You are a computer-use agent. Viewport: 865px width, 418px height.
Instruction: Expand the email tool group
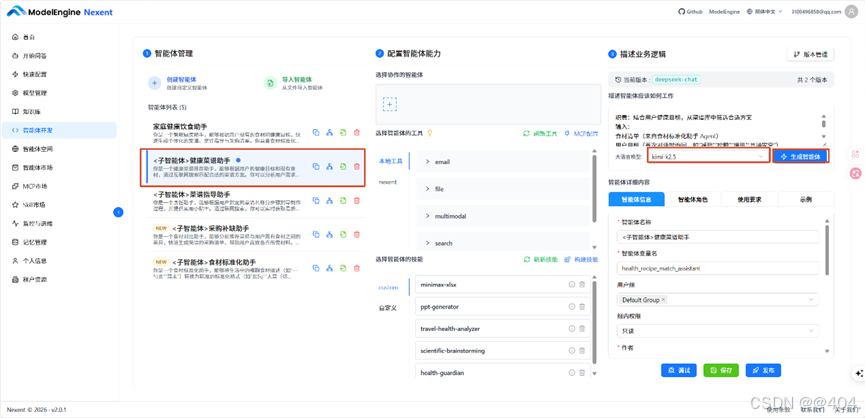coord(503,162)
